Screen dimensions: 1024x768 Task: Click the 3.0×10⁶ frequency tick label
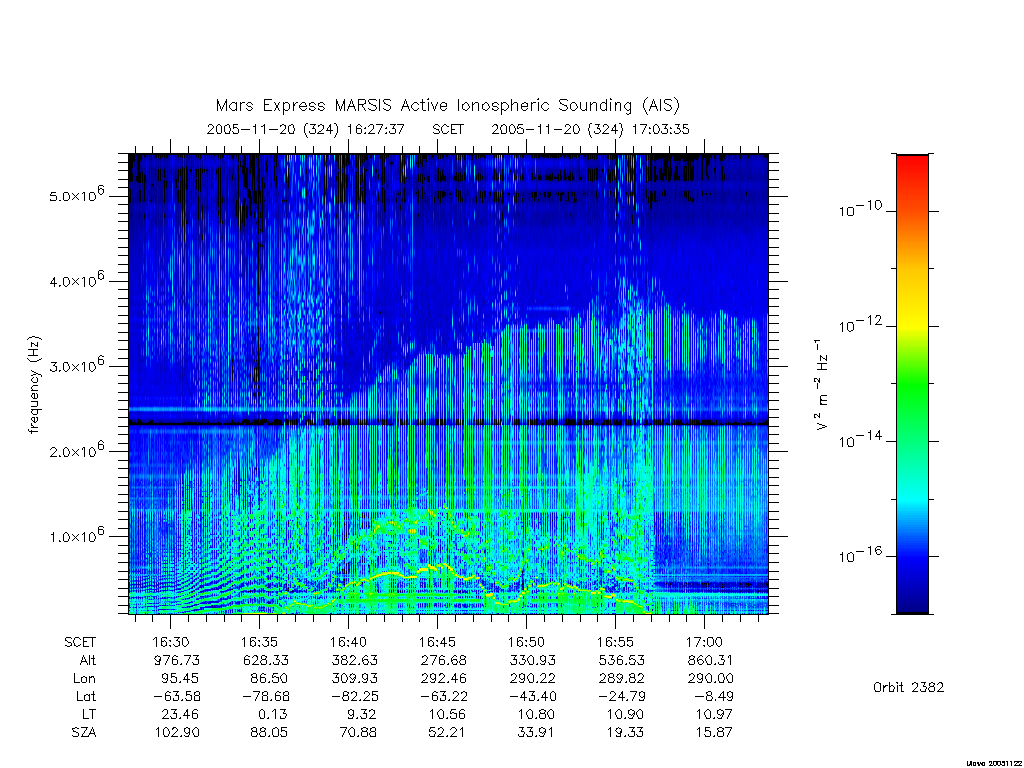click(x=76, y=365)
